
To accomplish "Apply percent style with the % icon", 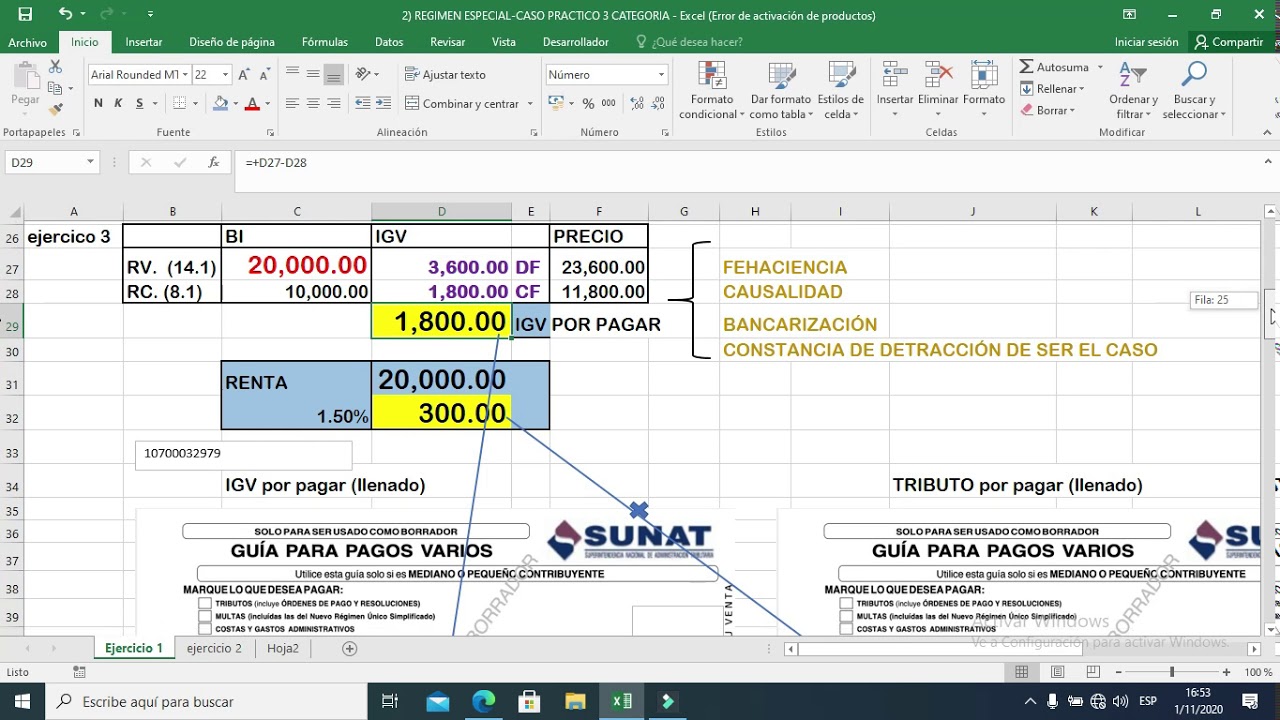I will click(588, 103).
